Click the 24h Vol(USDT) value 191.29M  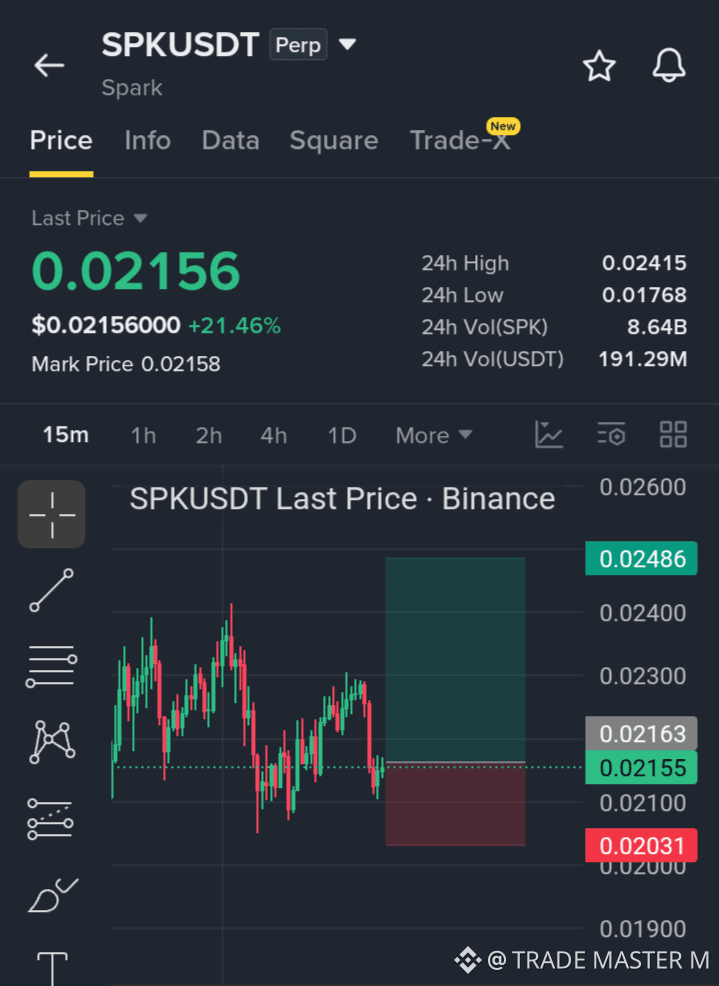click(642, 359)
